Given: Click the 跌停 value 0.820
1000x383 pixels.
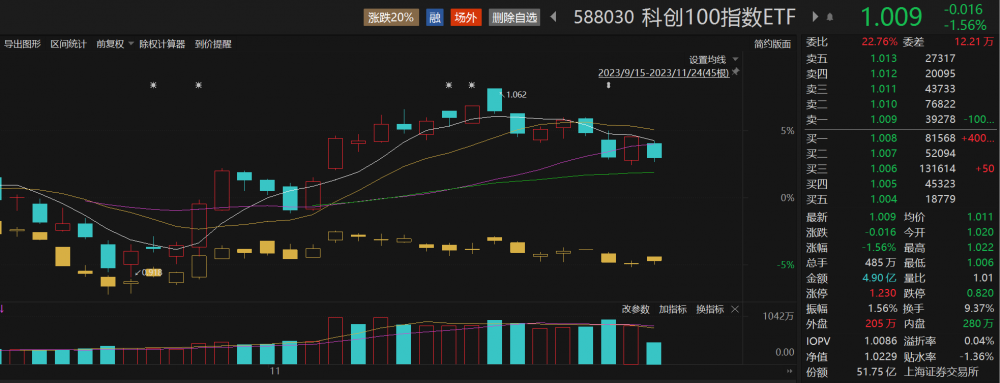Looking at the screenshot, I should coord(980,294).
